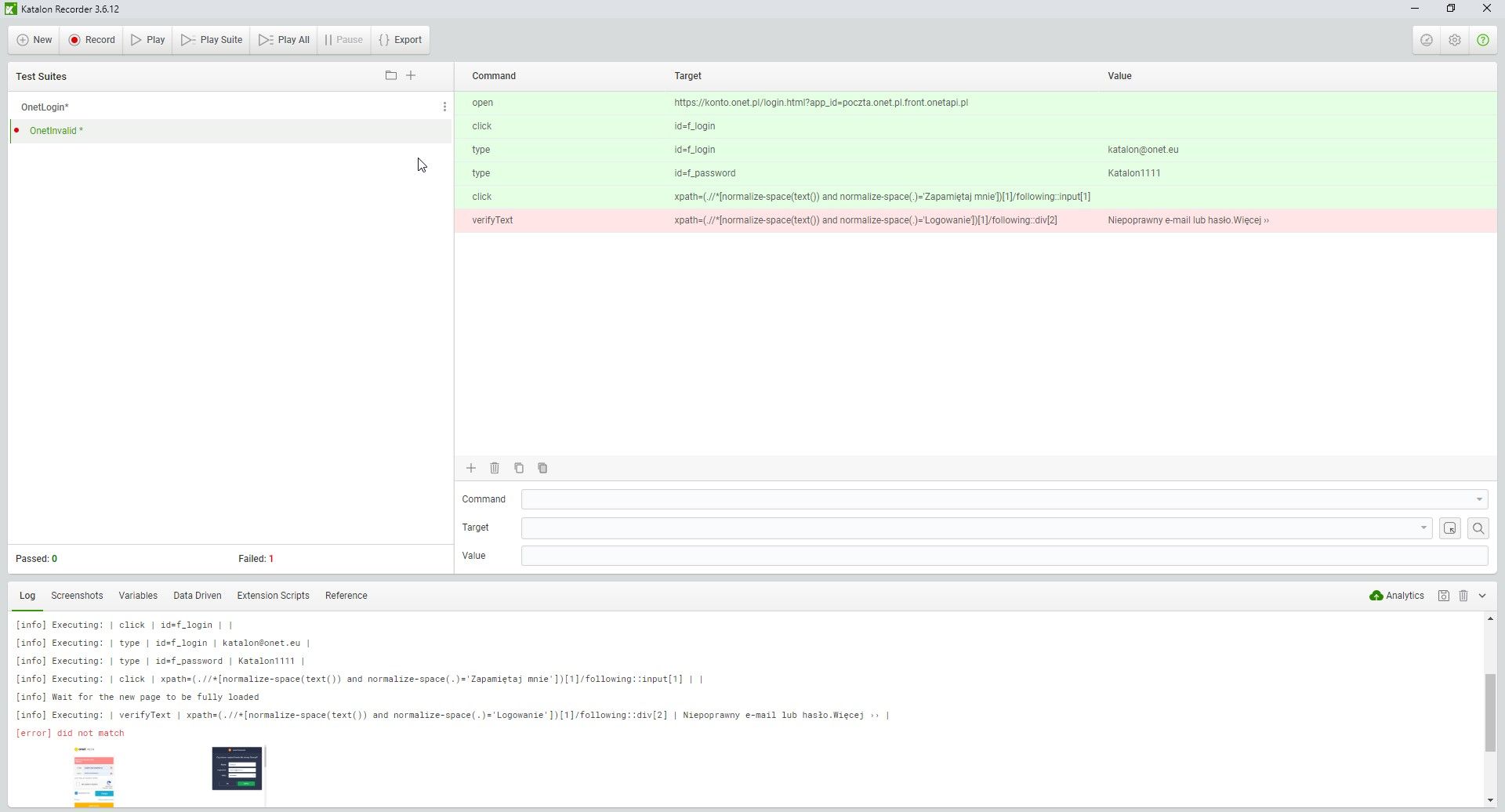Collapse the log panel with chevron
The height and width of the screenshot is (812, 1505).
[x=1482, y=596]
